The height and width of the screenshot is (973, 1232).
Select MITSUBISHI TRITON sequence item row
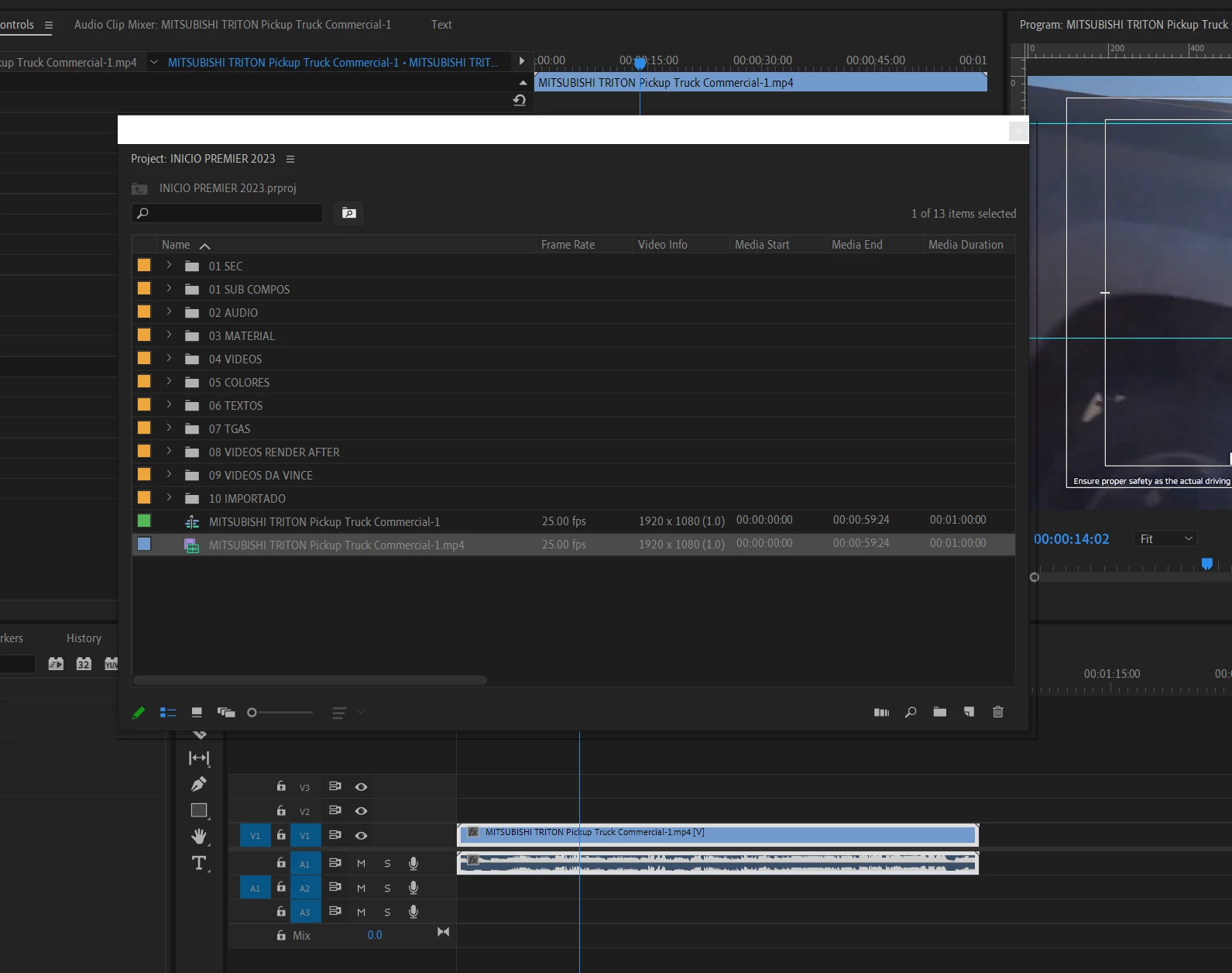click(x=573, y=521)
